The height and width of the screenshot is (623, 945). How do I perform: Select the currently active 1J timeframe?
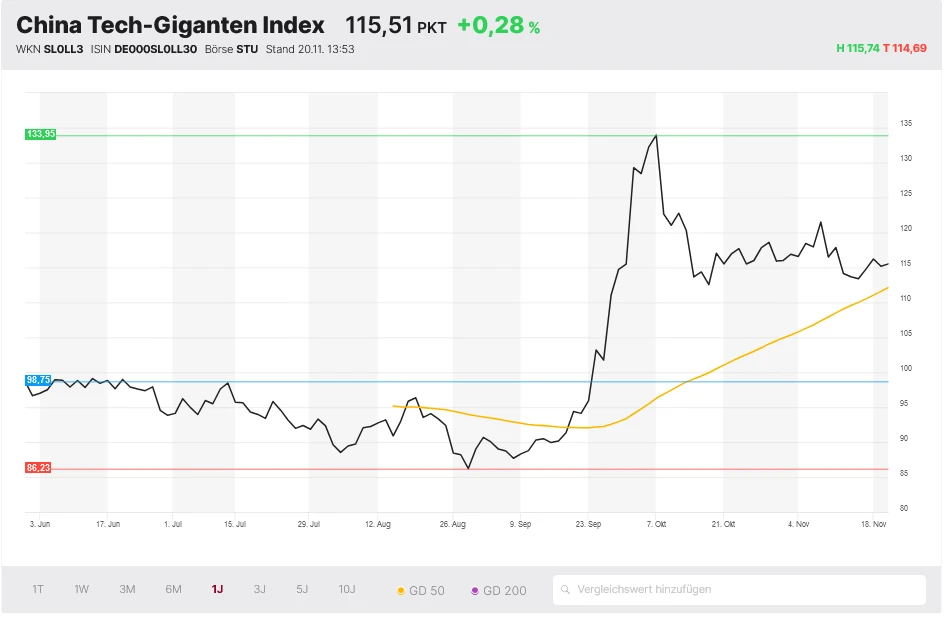217,590
